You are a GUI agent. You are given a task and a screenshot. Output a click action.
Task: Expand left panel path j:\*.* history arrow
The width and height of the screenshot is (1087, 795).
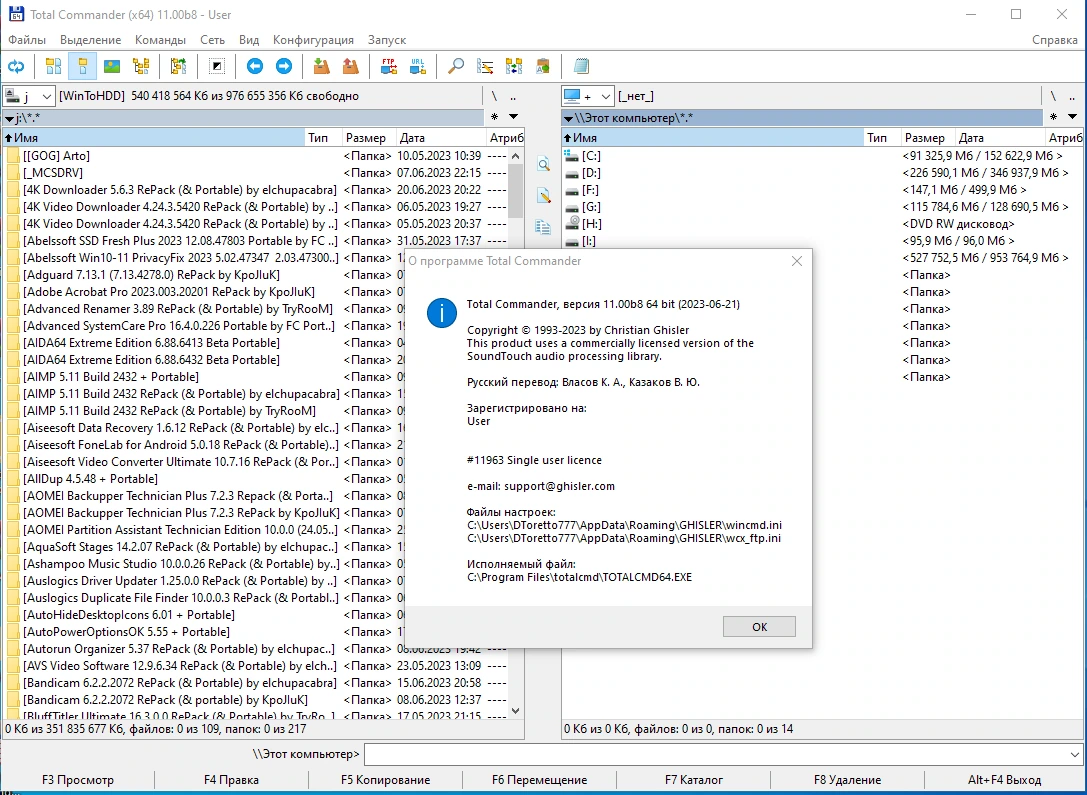(9, 119)
